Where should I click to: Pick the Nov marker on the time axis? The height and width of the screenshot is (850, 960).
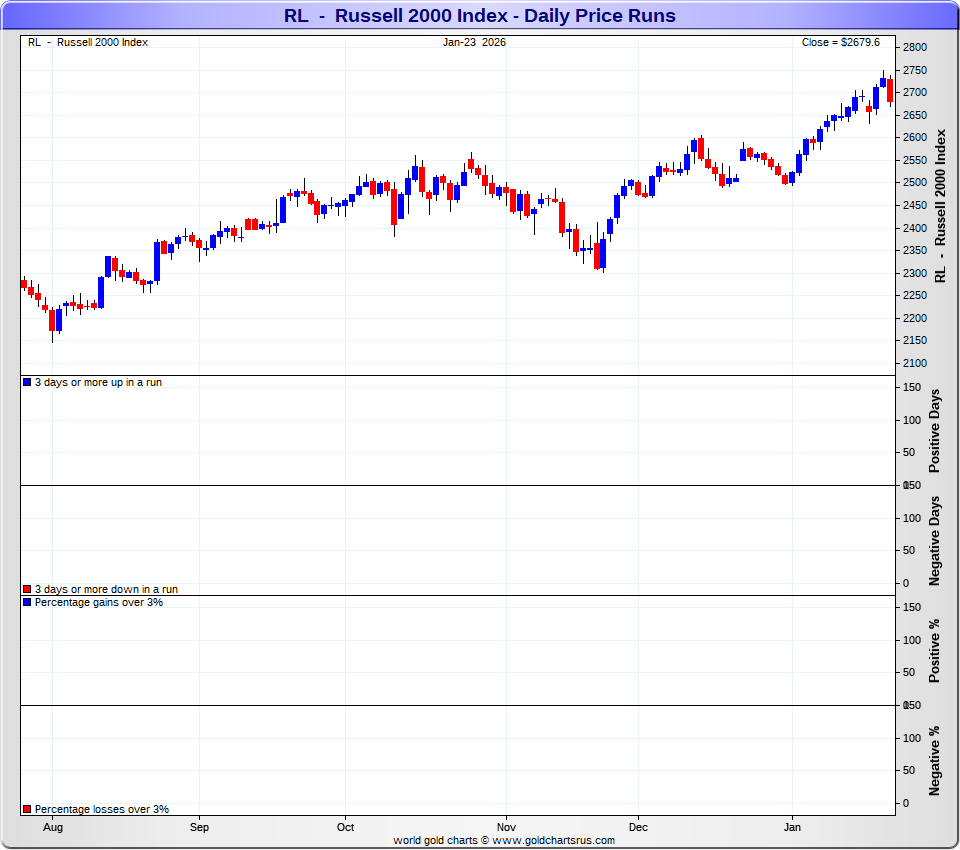click(x=506, y=827)
